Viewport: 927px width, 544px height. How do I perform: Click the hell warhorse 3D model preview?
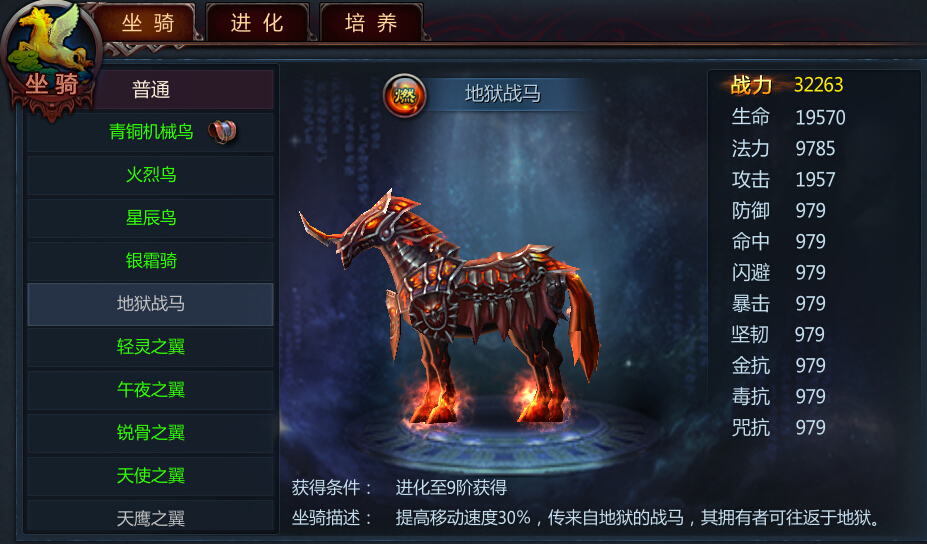click(449, 307)
